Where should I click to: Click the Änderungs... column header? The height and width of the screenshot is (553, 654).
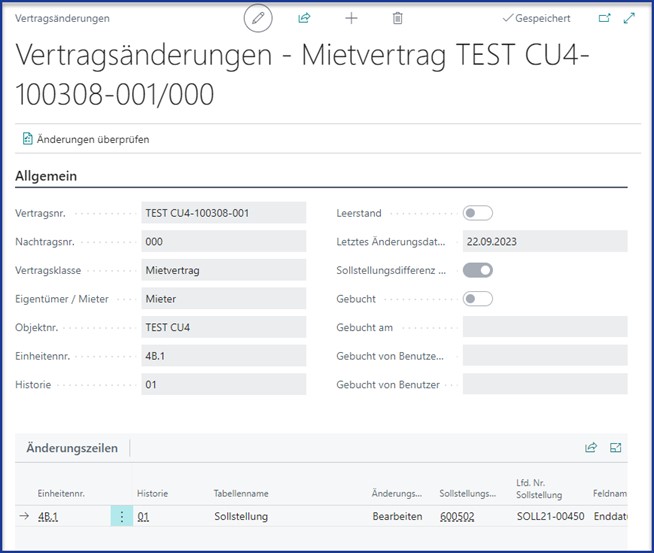point(397,493)
